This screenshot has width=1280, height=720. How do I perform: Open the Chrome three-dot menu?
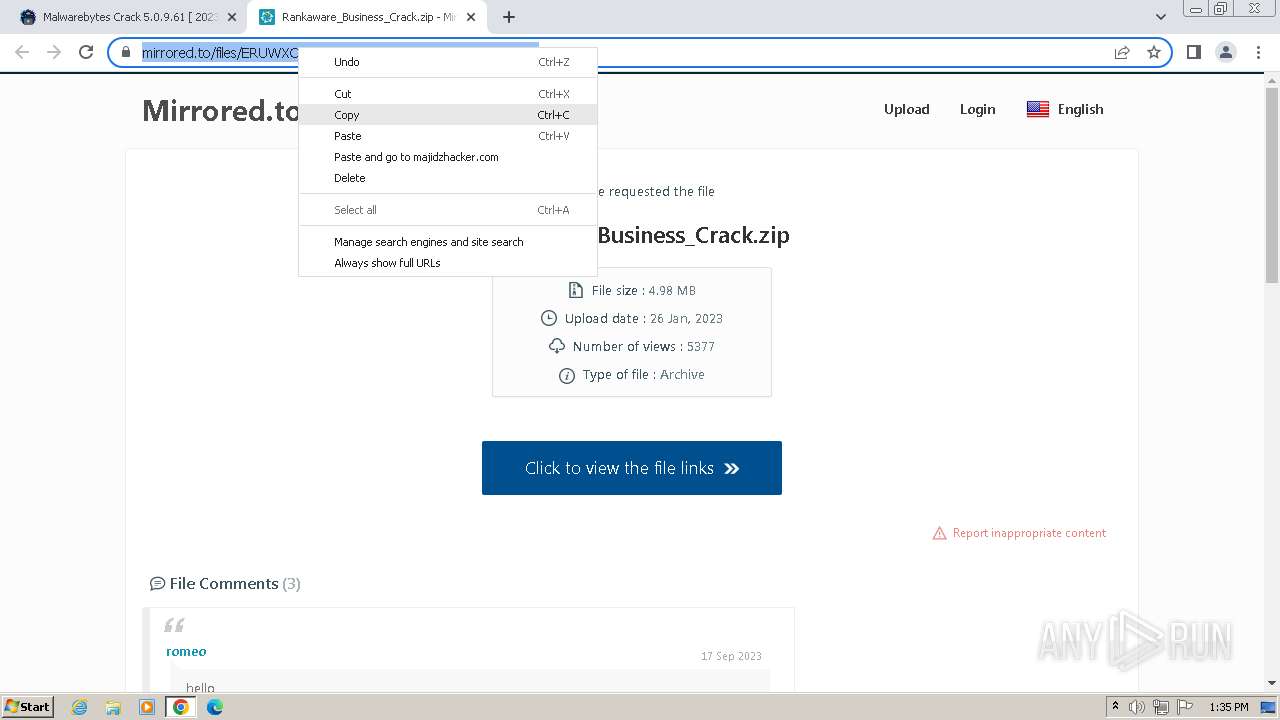click(1258, 52)
